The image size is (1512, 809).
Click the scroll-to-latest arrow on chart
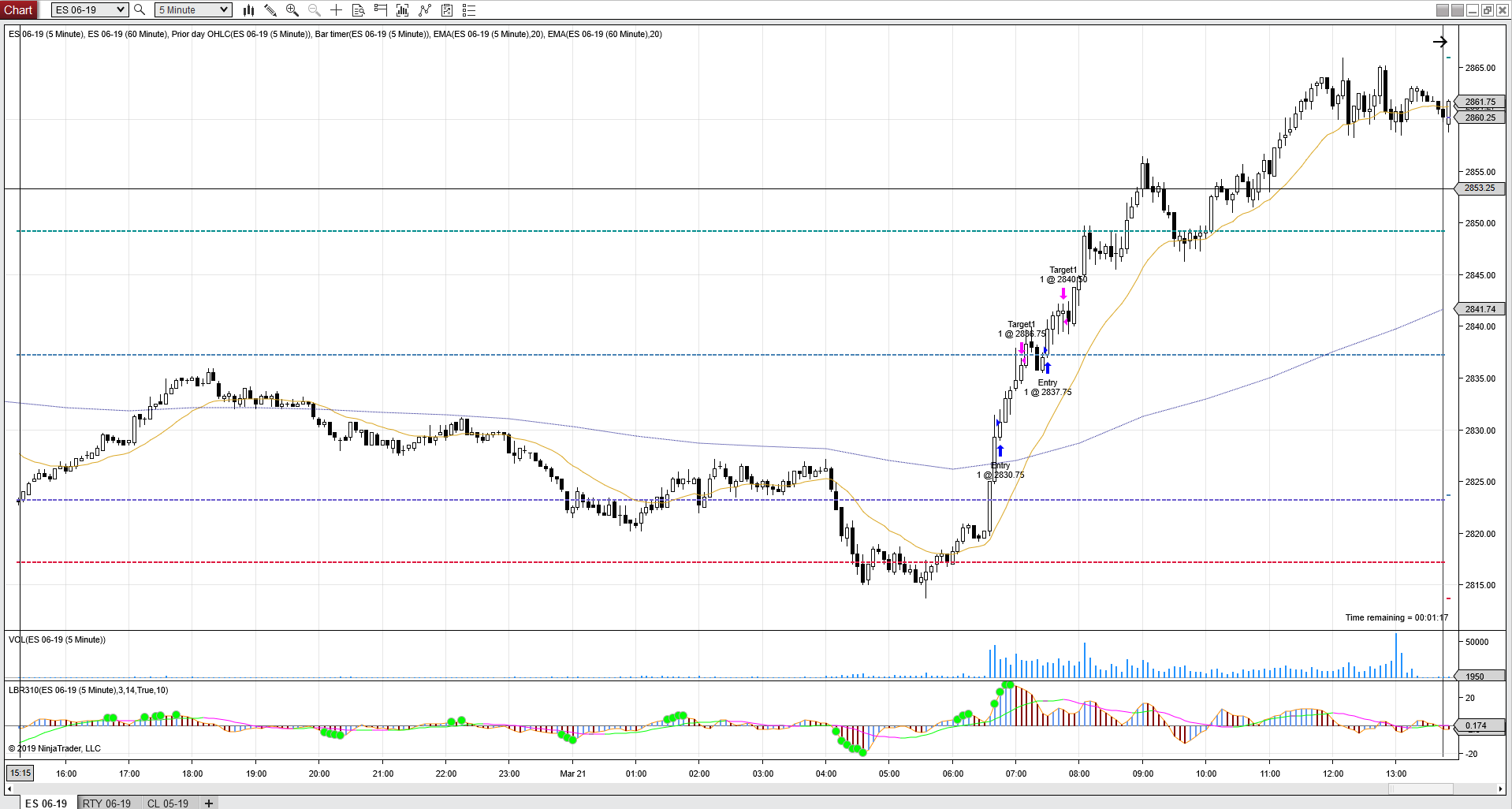tap(1439, 42)
